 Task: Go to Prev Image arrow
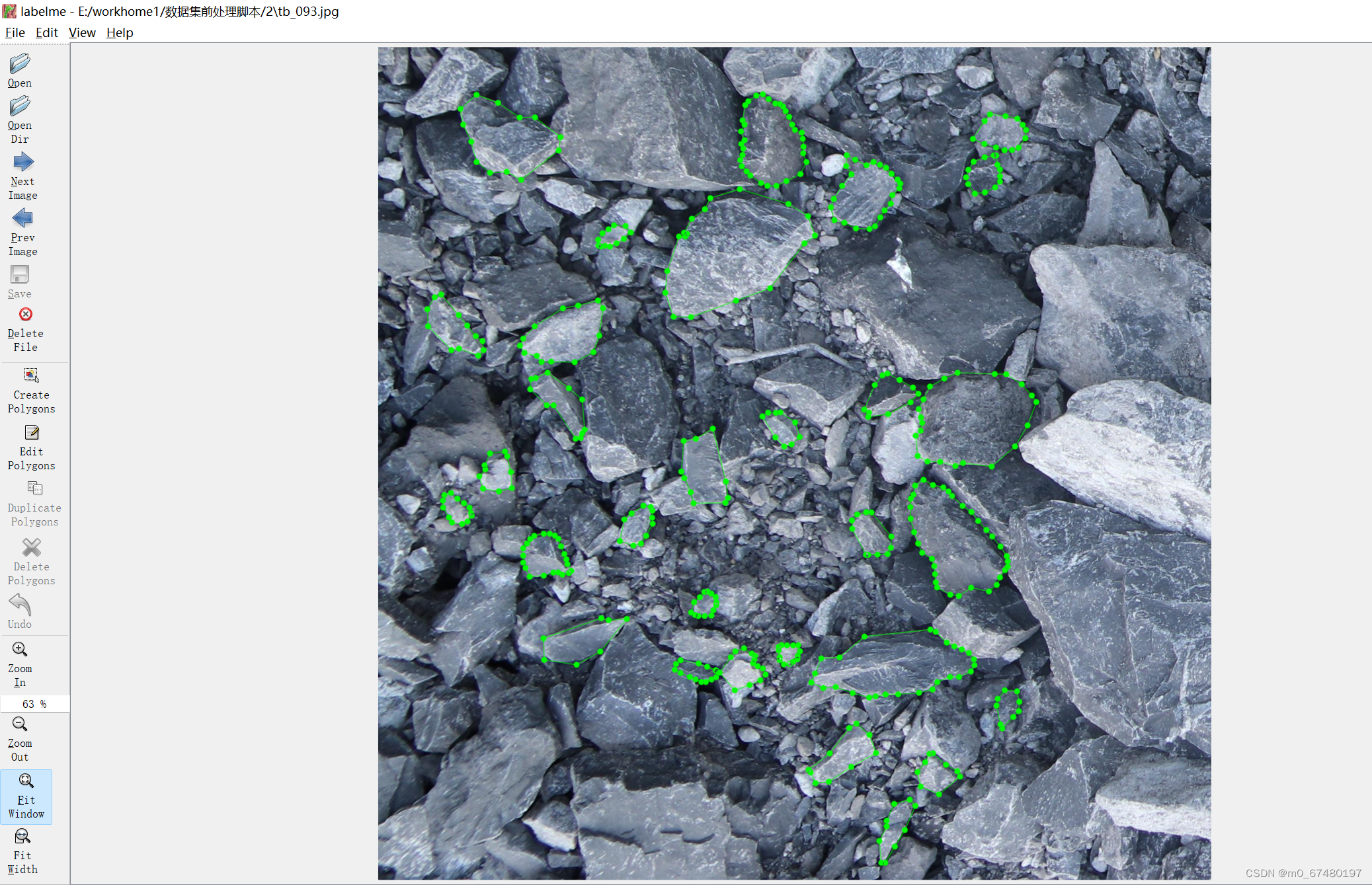pyautogui.click(x=22, y=219)
